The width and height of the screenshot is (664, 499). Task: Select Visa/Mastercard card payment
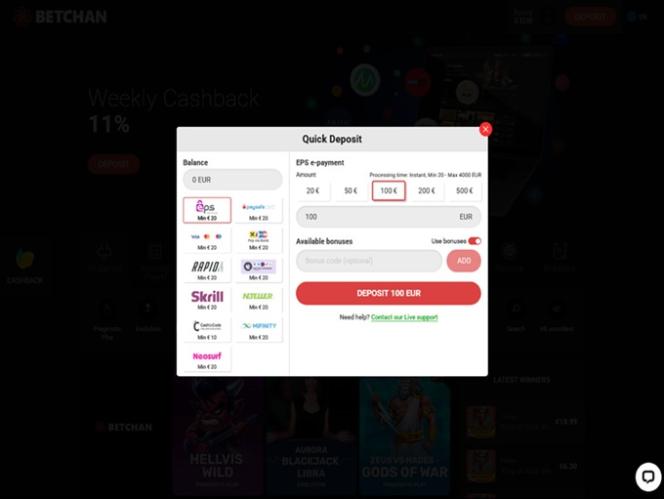[207, 240]
